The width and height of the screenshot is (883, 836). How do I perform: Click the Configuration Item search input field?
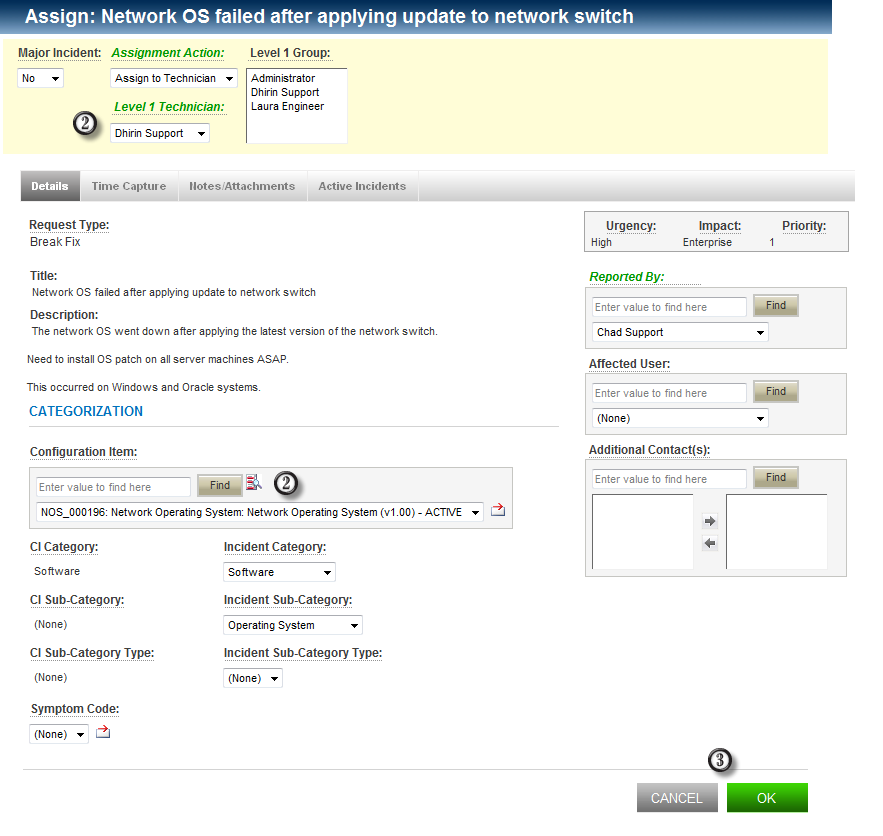pyautogui.click(x=113, y=487)
